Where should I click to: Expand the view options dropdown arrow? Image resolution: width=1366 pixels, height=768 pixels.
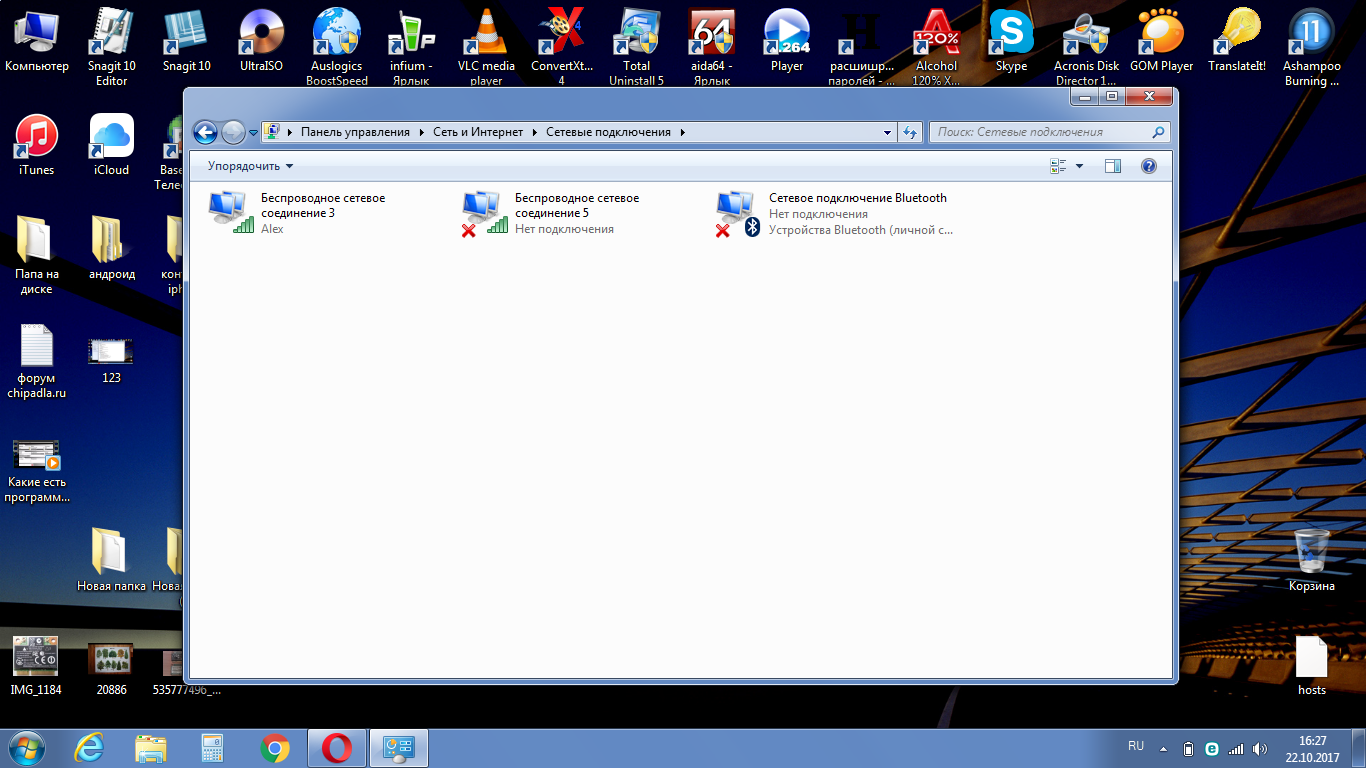(1079, 166)
